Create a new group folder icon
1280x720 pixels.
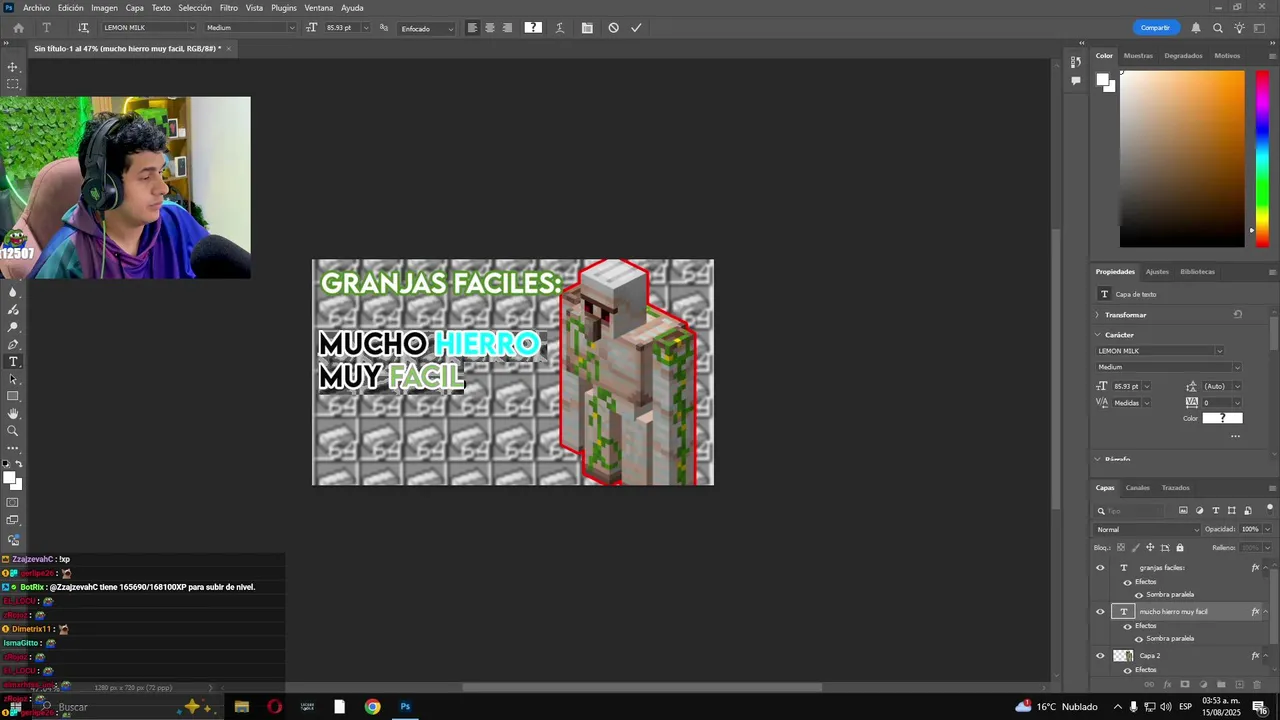click(1221, 685)
